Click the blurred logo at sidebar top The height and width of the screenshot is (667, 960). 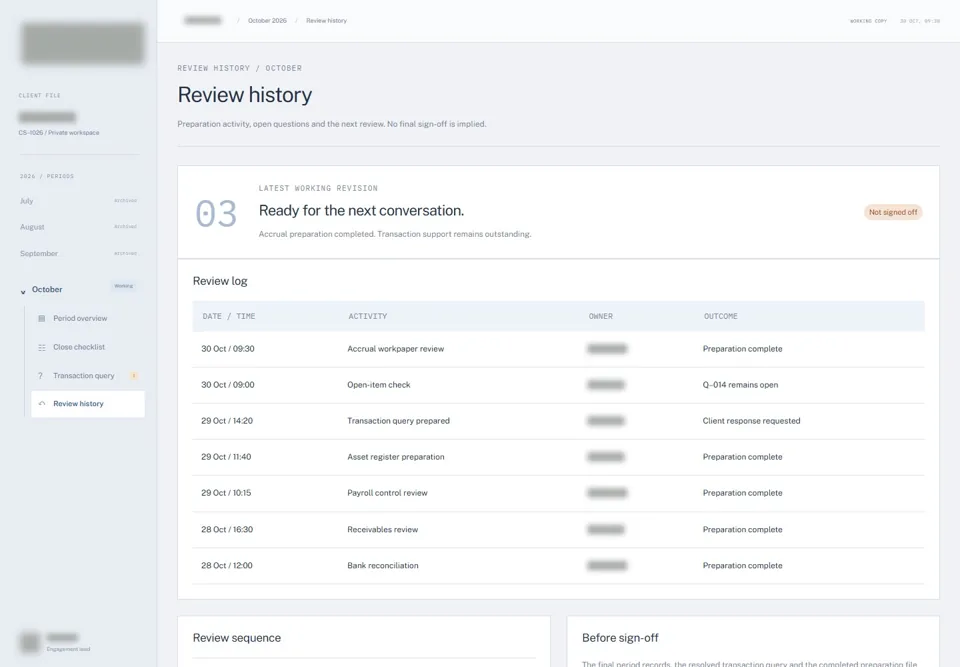pyautogui.click(x=82, y=43)
